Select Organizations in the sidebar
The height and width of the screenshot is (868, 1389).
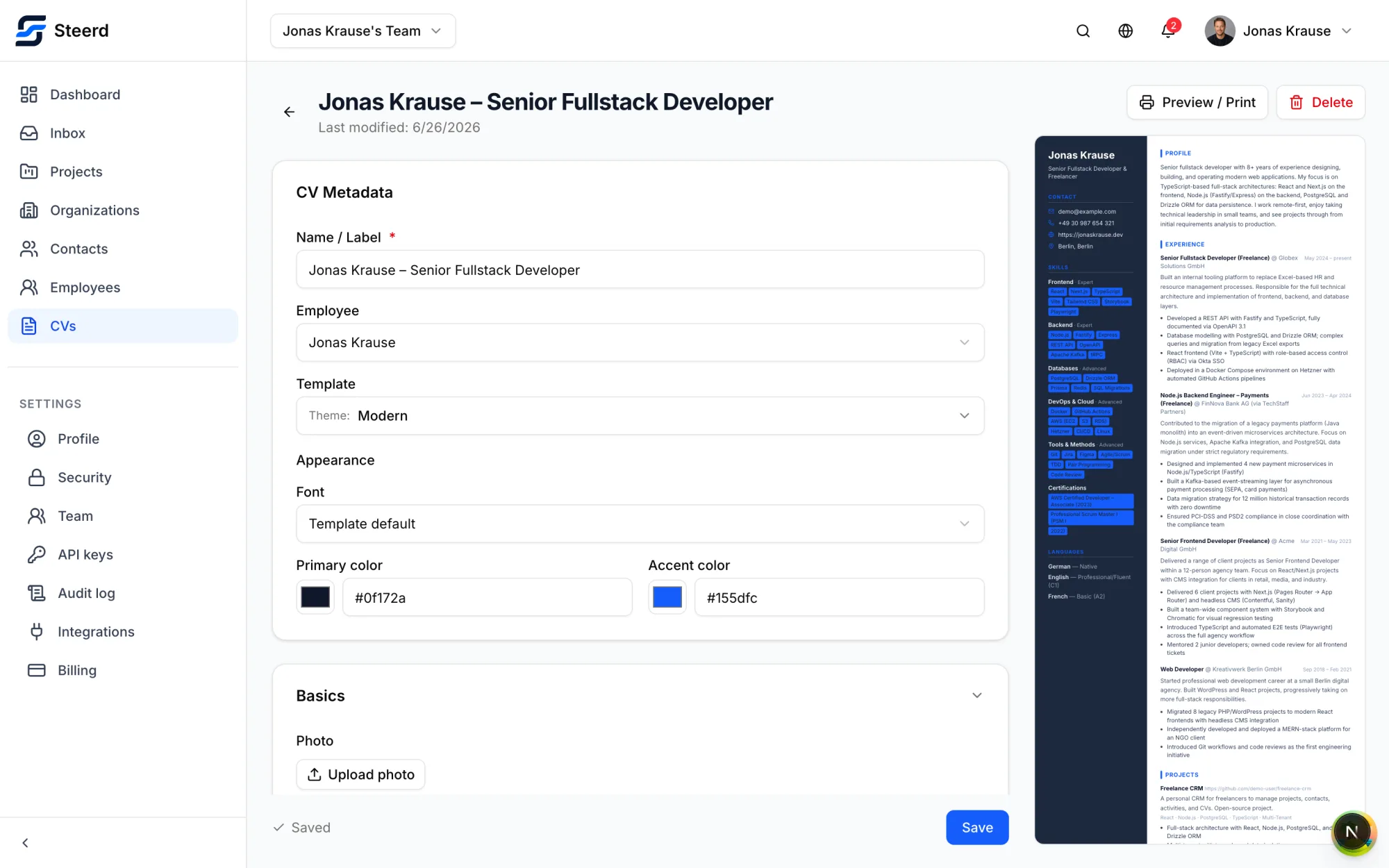(x=123, y=210)
